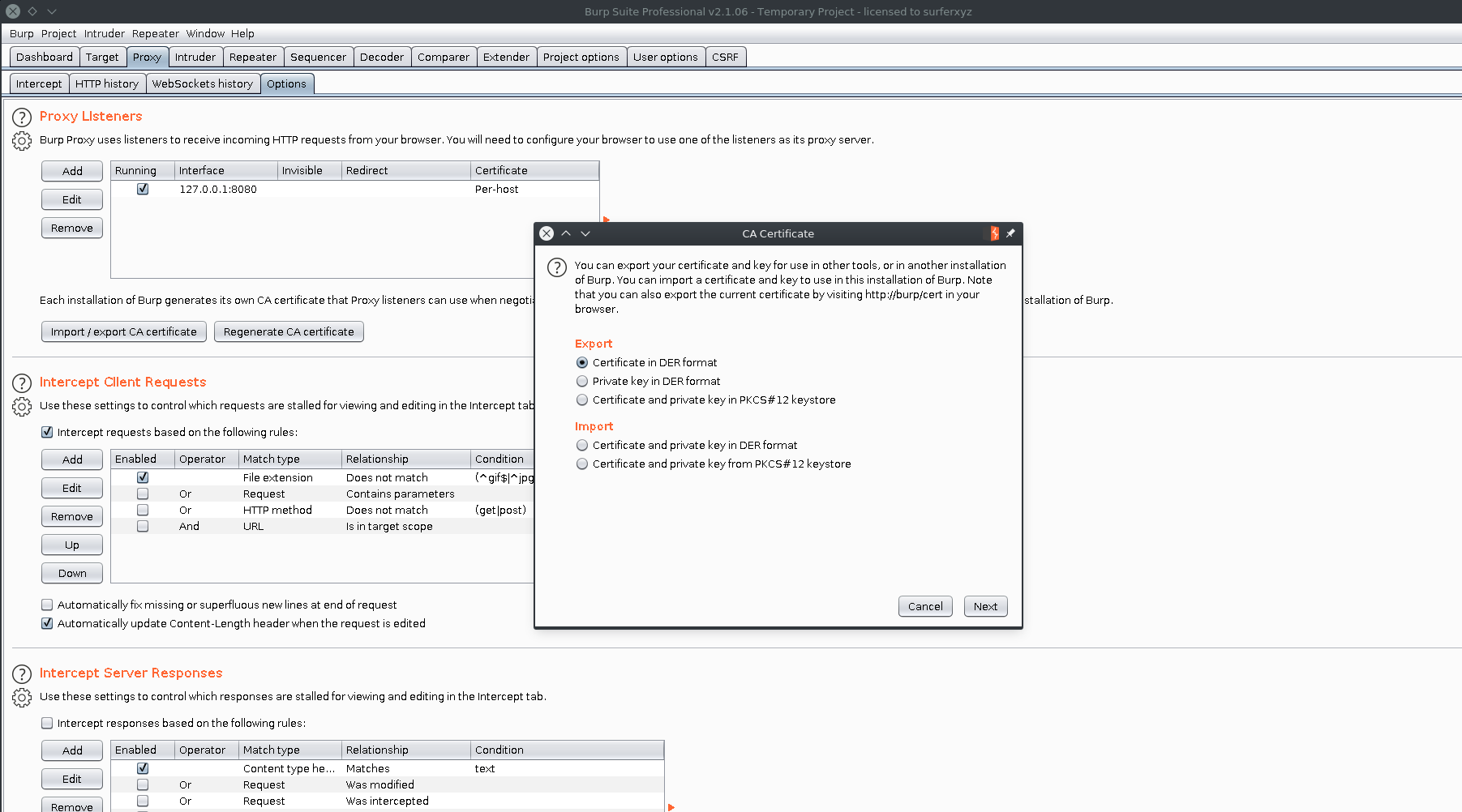The width and height of the screenshot is (1462, 812).
Task: Open Intercept Client Requests gear icon
Action: 22,407
